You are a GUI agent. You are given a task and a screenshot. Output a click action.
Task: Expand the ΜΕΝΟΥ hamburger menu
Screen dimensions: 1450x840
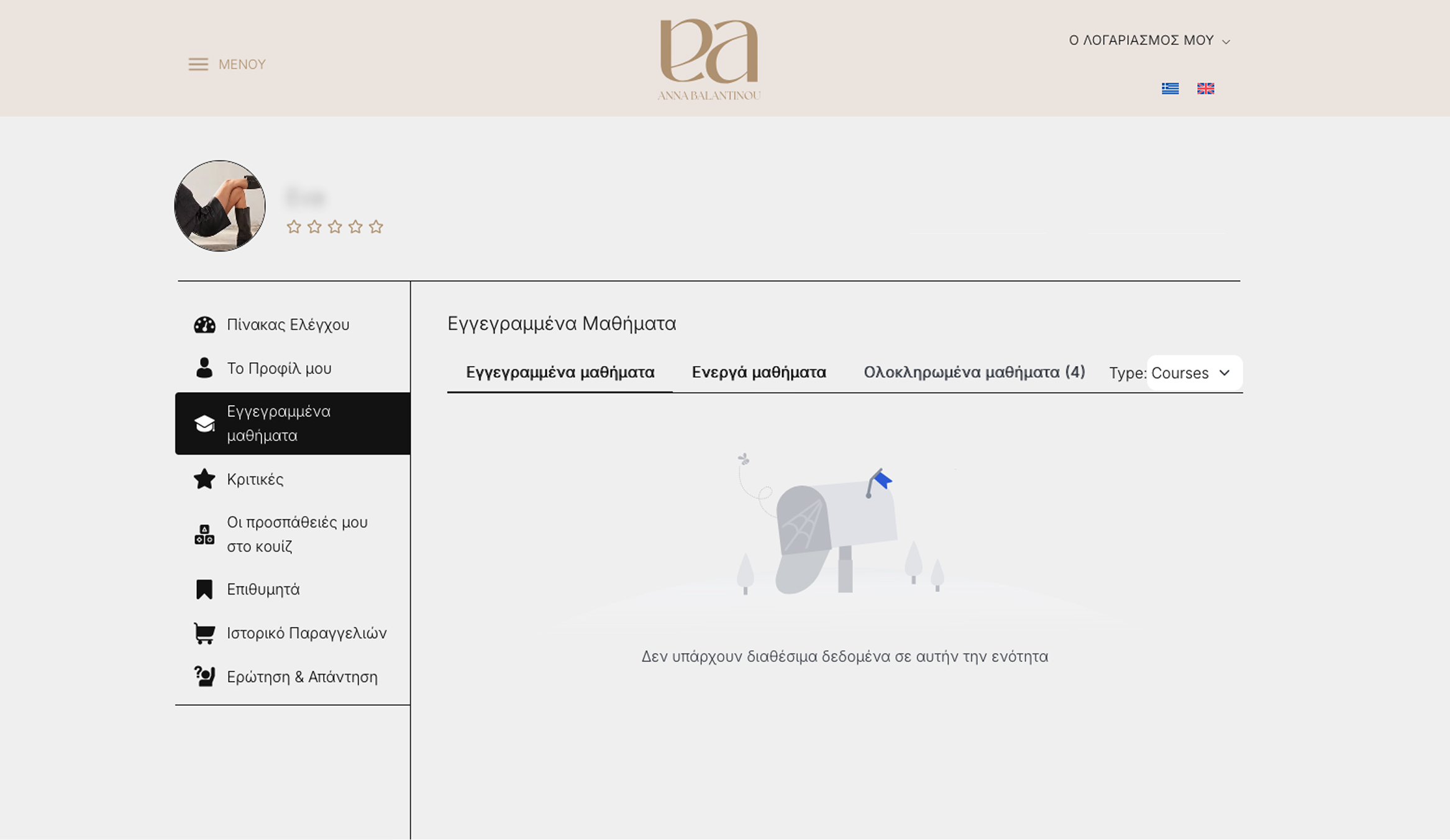pyautogui.click(x=226, y=64)
